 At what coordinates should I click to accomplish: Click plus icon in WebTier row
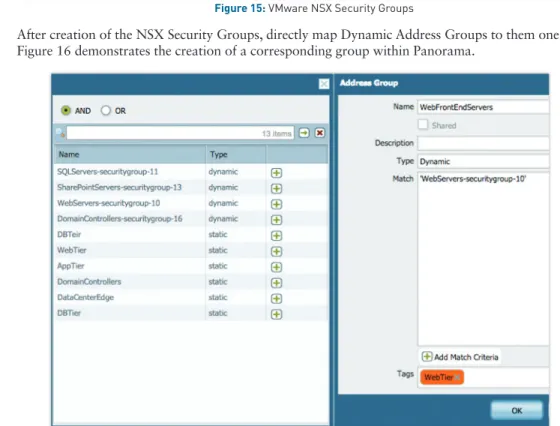(276, 251)
